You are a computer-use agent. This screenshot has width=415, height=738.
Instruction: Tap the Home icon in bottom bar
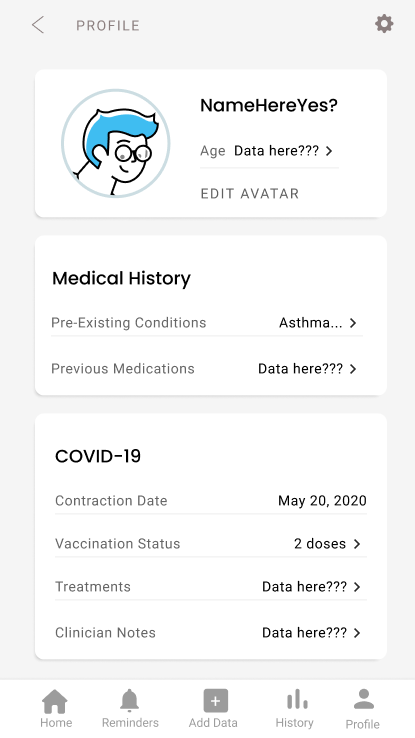coord(55,701)
